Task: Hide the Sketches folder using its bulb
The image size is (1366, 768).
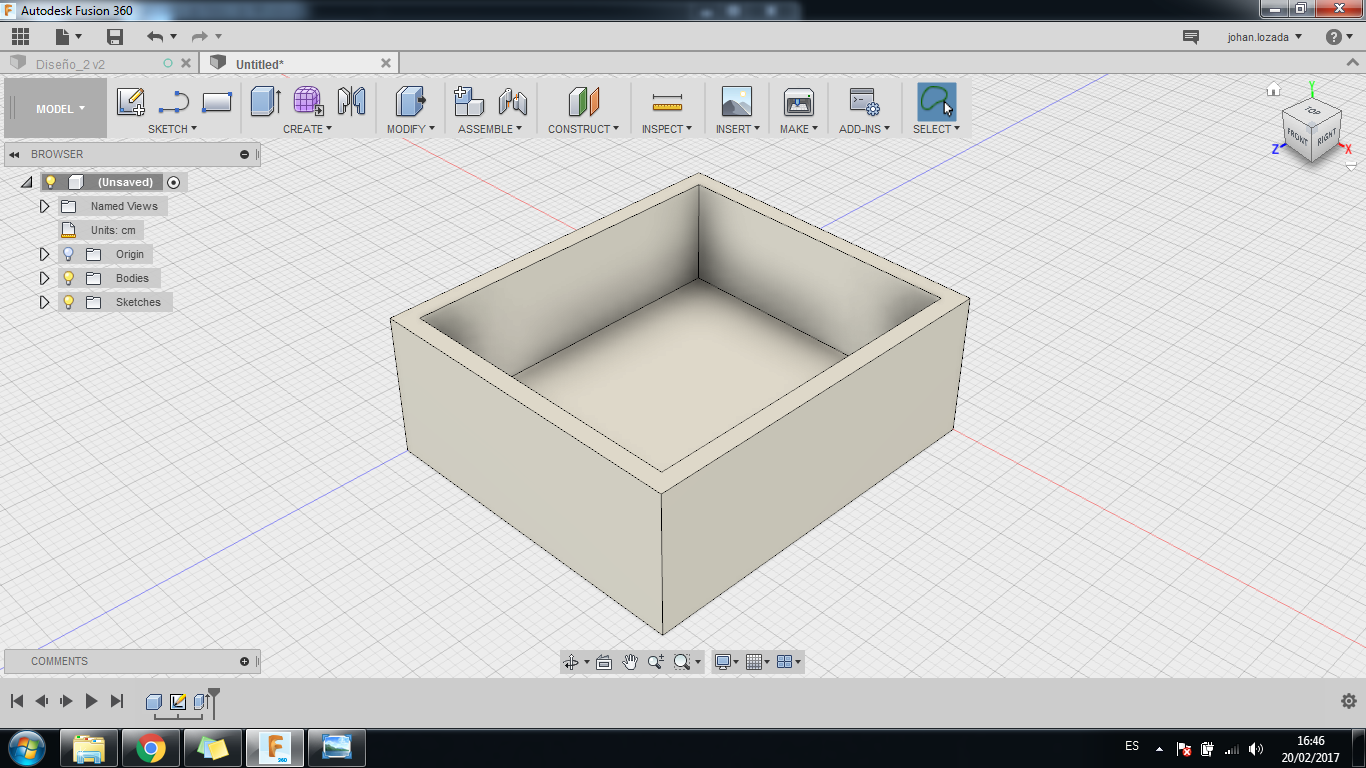Action: (x=68, y=302)
